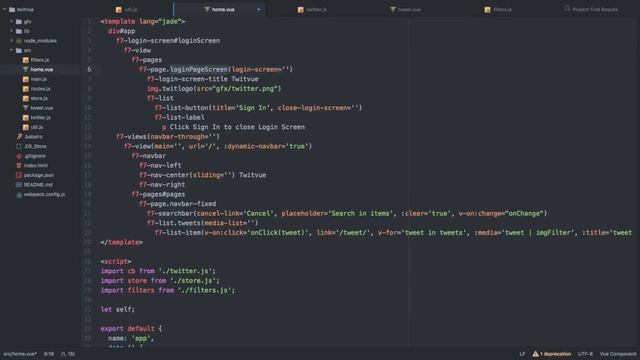Click the webpack.config.js webpack icon

point(19,195)
